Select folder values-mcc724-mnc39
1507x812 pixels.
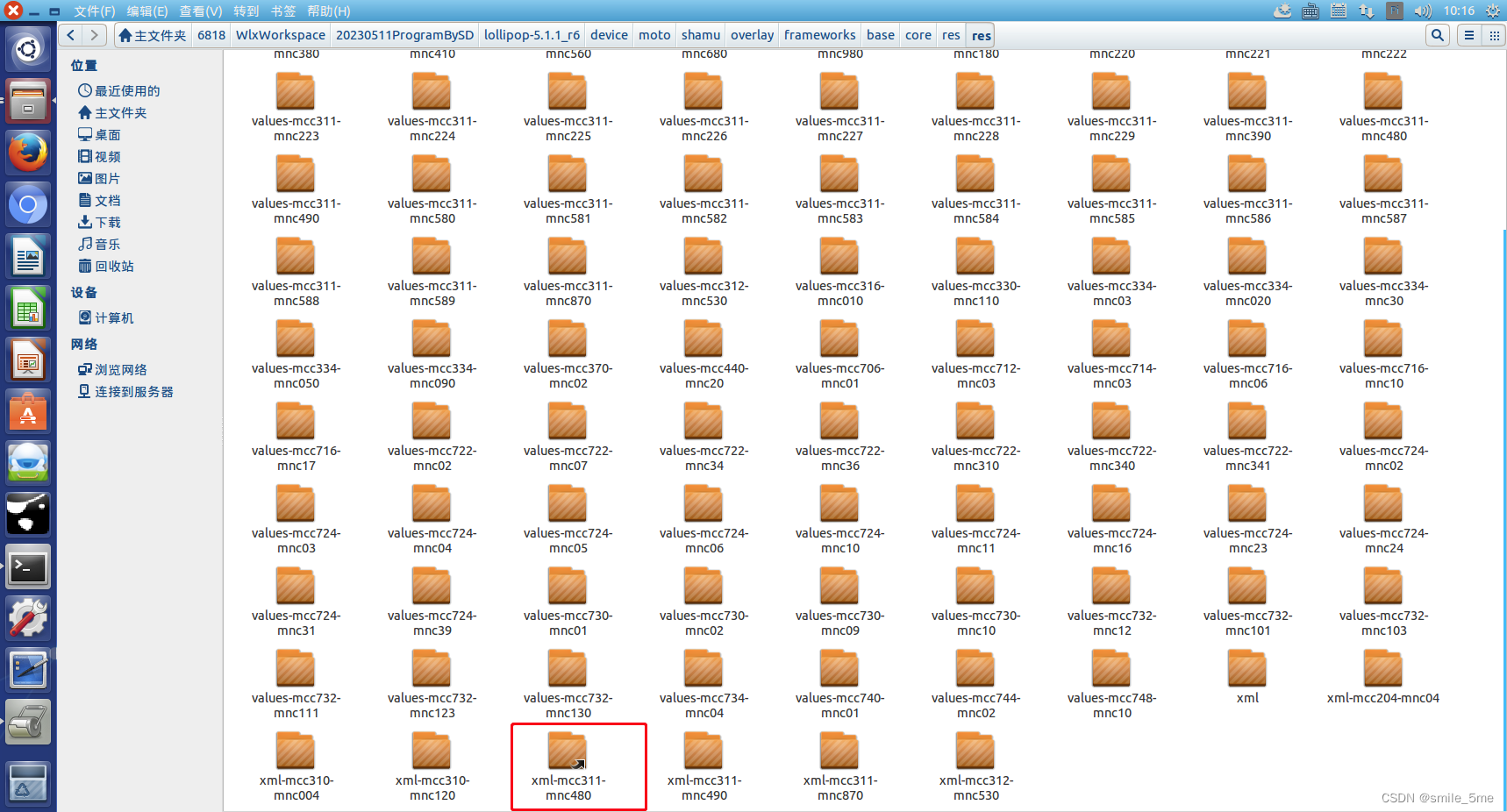pyautogui.click(x=432, y=602)
